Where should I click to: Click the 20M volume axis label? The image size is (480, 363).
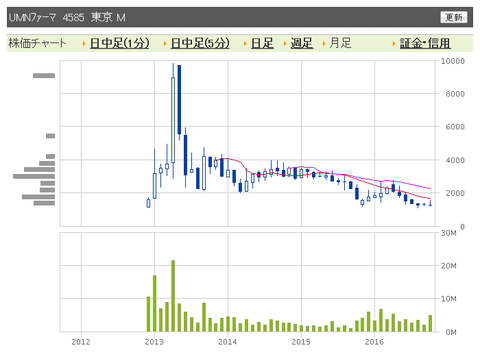click(x=449, y=266)
